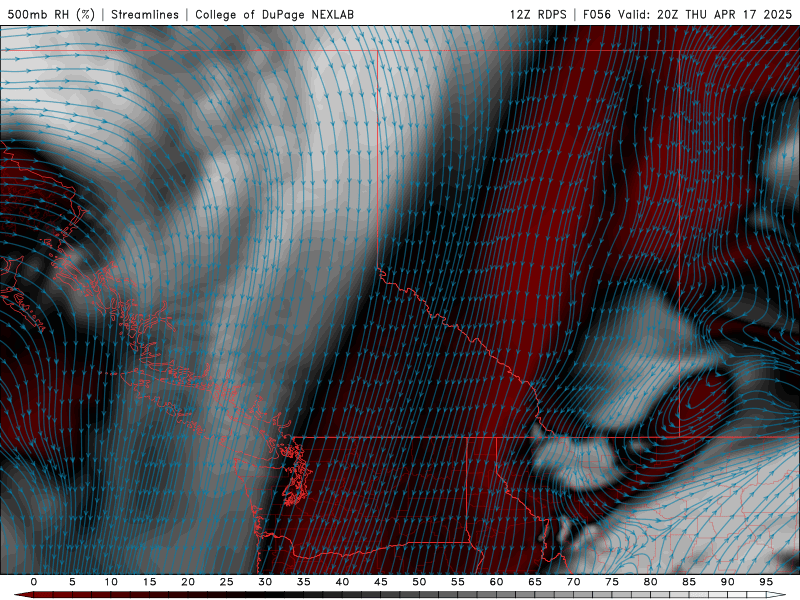Click the 'Streamlines' label in the header
The width and height of the screenshot is (800, 600).
pyautogui.click(x=145, y=14)
